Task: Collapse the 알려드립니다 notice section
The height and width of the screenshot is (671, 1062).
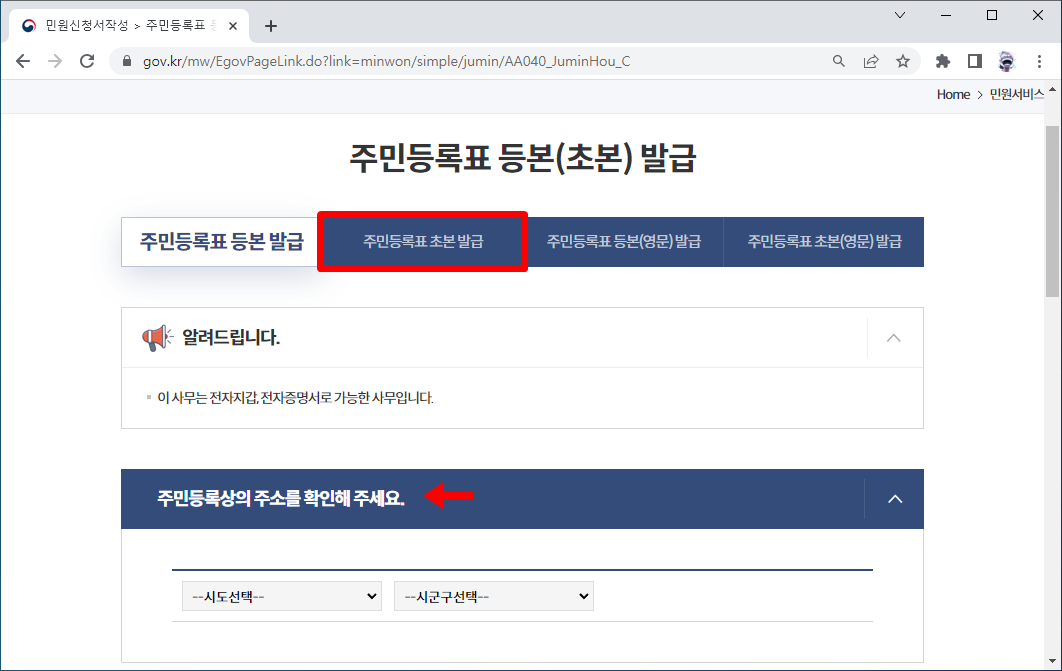Action: tap(894, 338)
